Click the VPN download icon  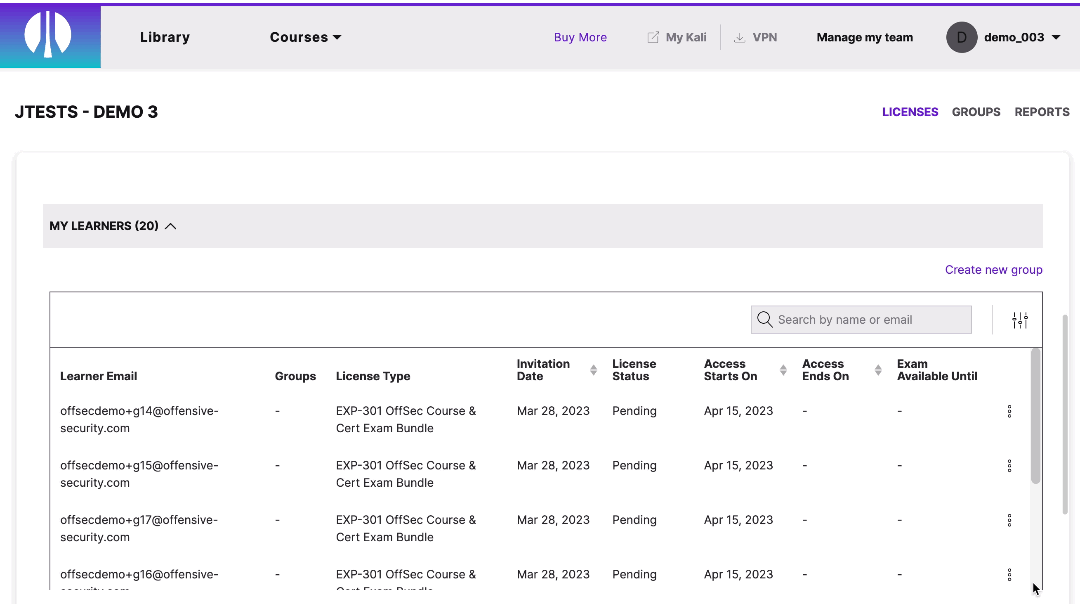coord(739,37)
